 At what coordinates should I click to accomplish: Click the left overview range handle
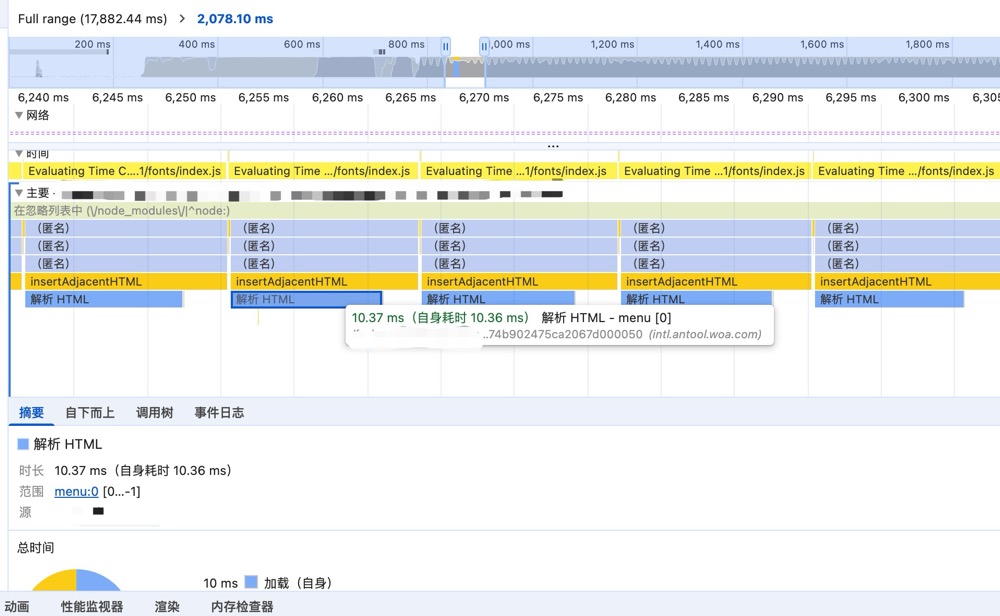coord(446,46)
